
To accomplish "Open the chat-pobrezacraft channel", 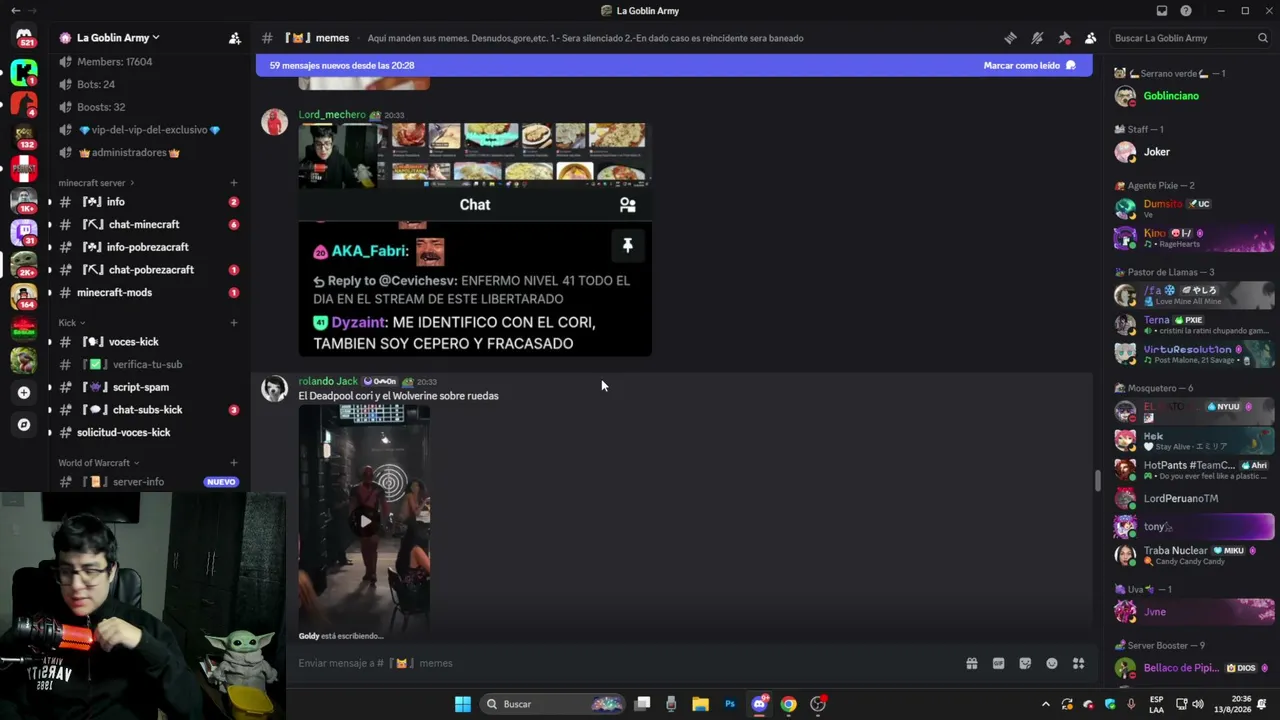I will [148, 270].
